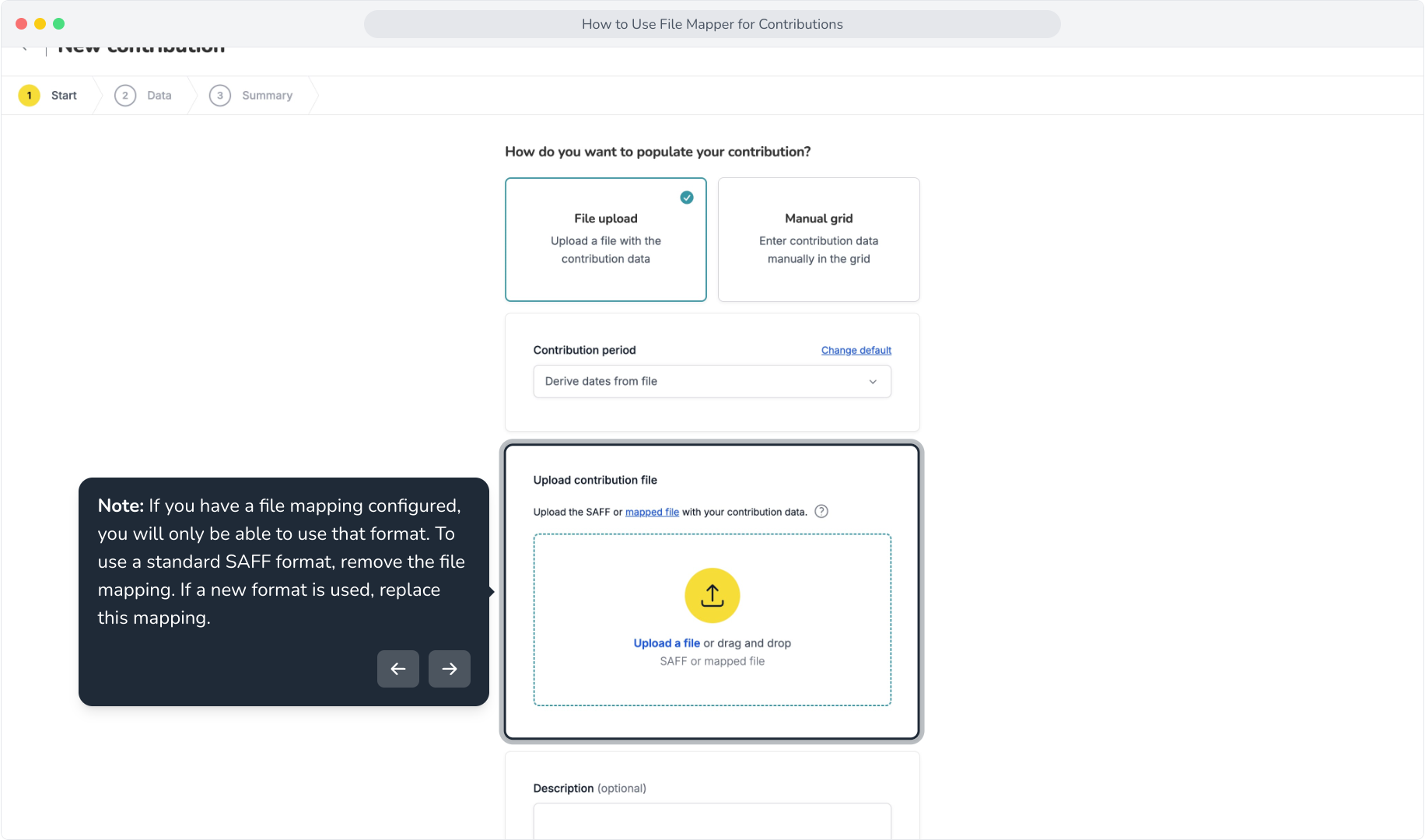Go to previous tooltip with left arrow
The image size is (1425, 840).
(398, 669)
